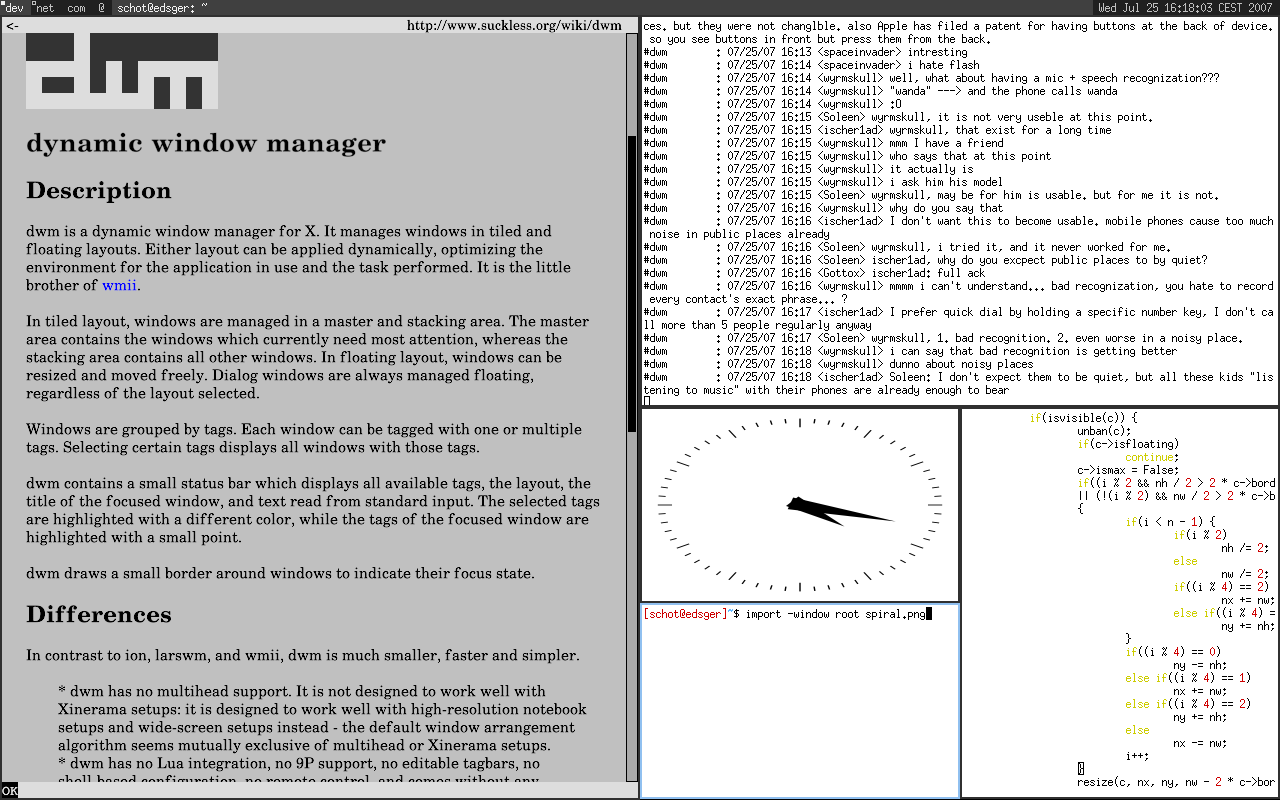Click the Description heading

point(98,190)
